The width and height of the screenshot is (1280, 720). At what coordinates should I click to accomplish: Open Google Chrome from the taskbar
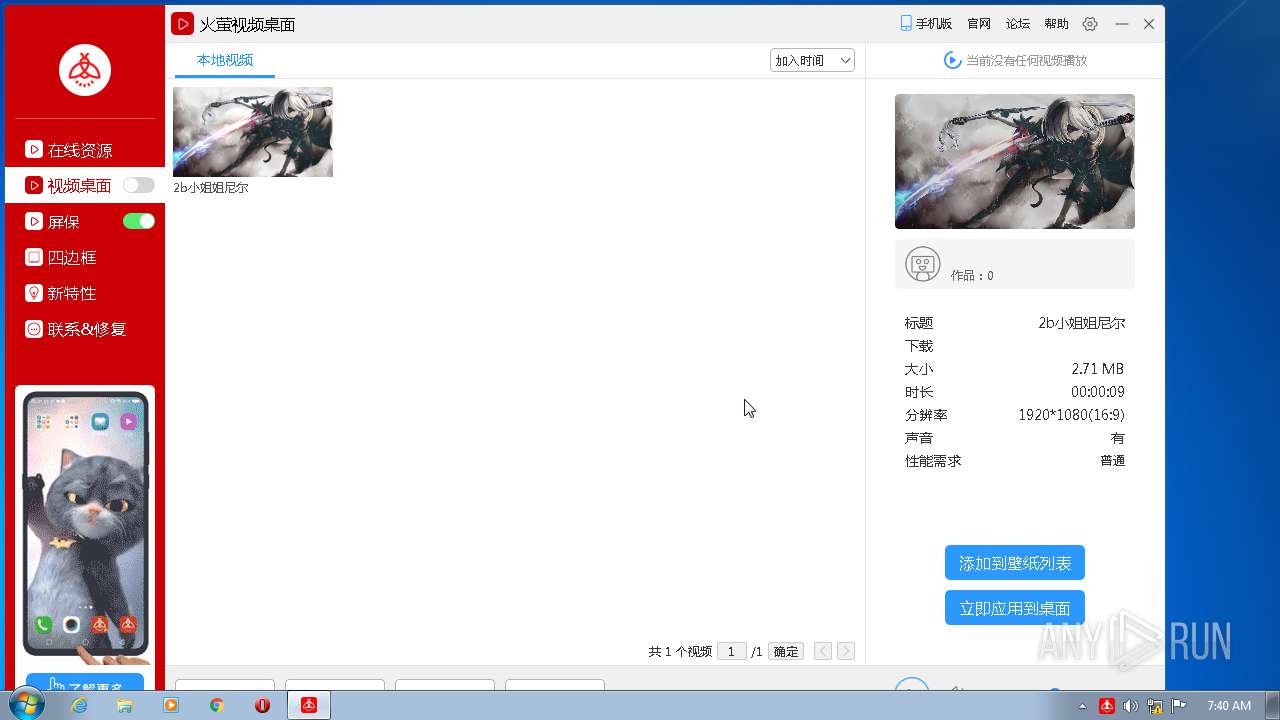pos(216,706)
